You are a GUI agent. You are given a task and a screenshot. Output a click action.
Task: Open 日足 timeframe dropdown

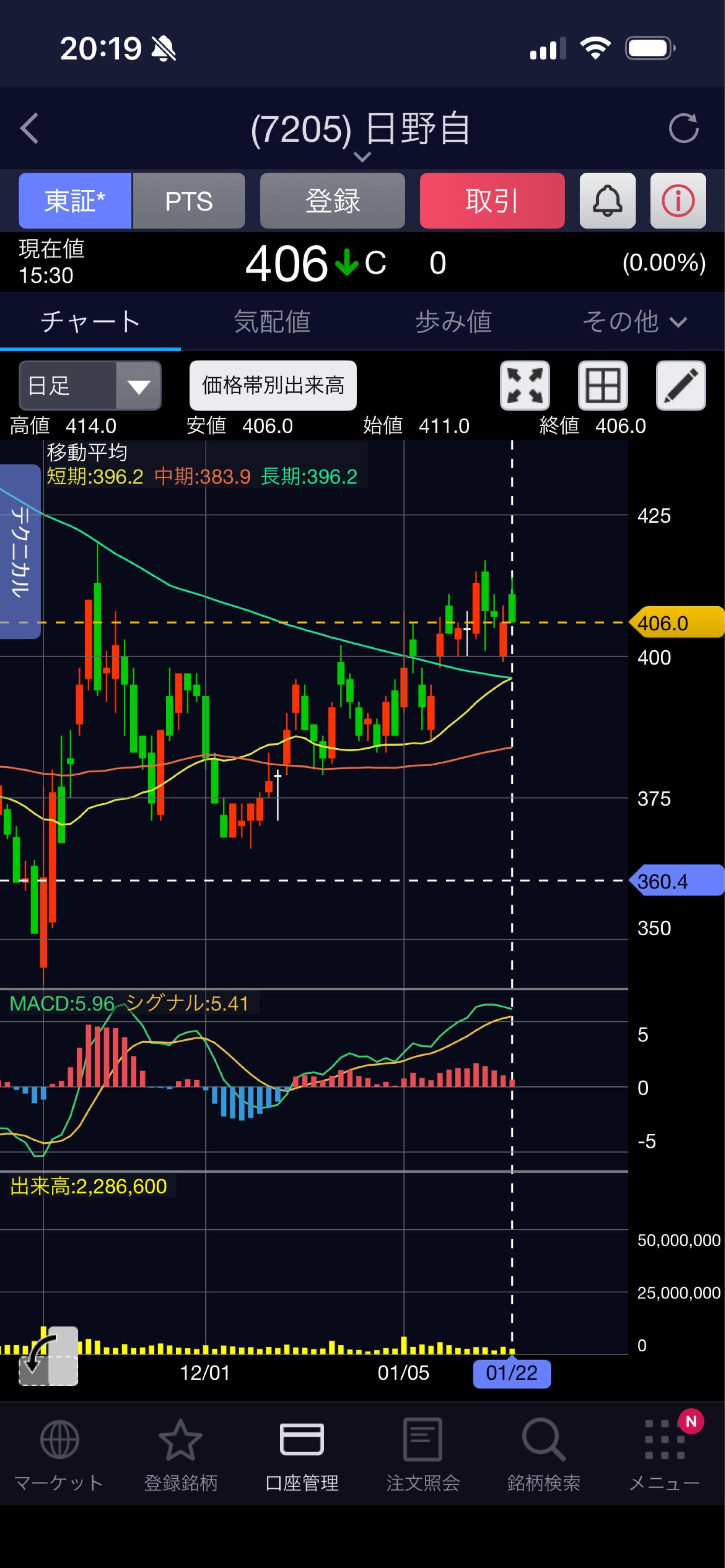(x=90, y=385)
